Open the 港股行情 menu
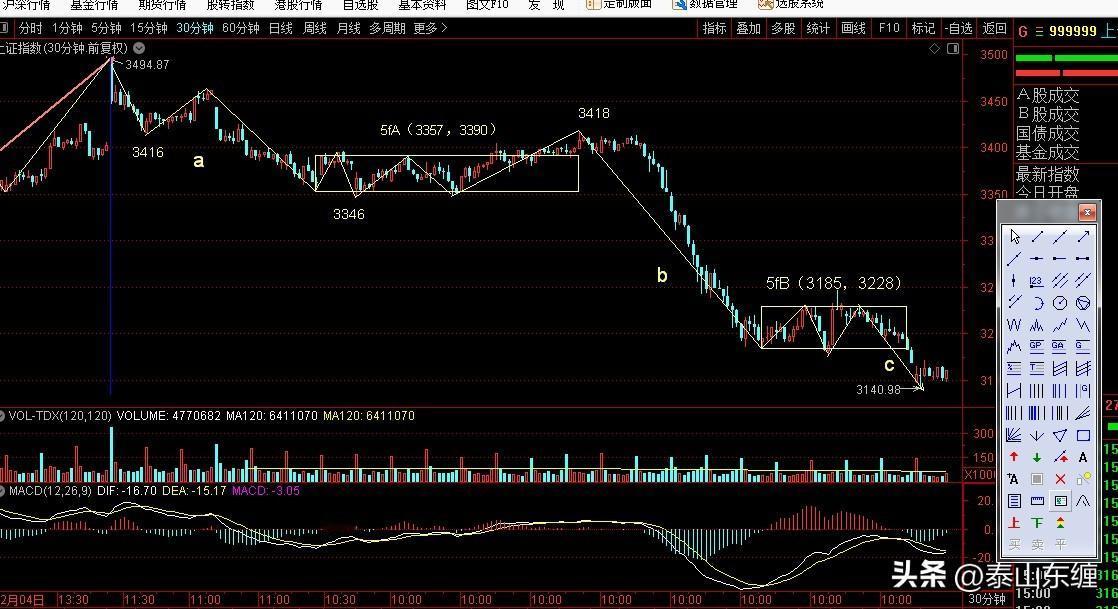The image size is (1118, 609). [298, 4]
